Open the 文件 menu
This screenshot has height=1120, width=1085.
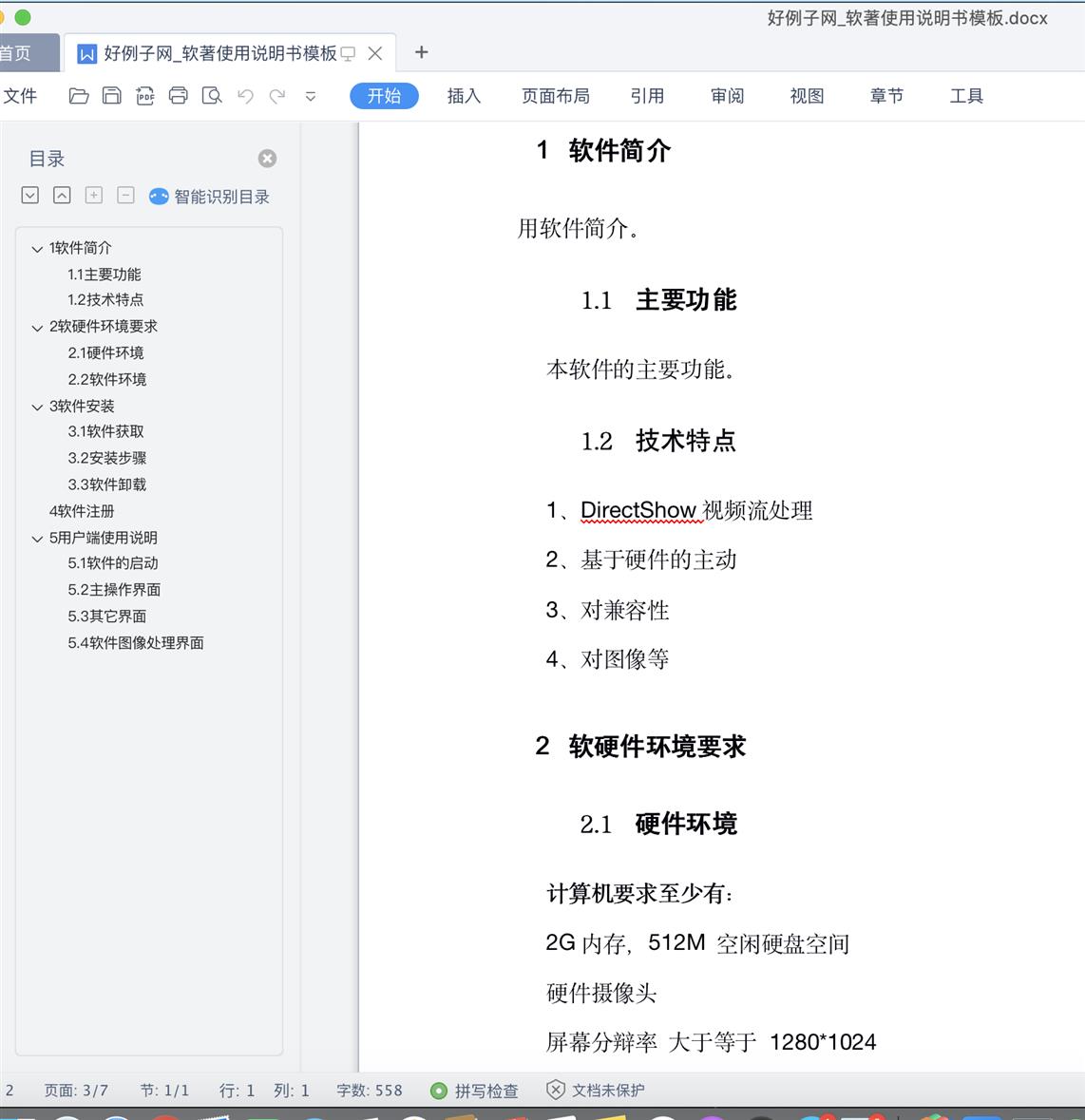(x=20, y=96)
